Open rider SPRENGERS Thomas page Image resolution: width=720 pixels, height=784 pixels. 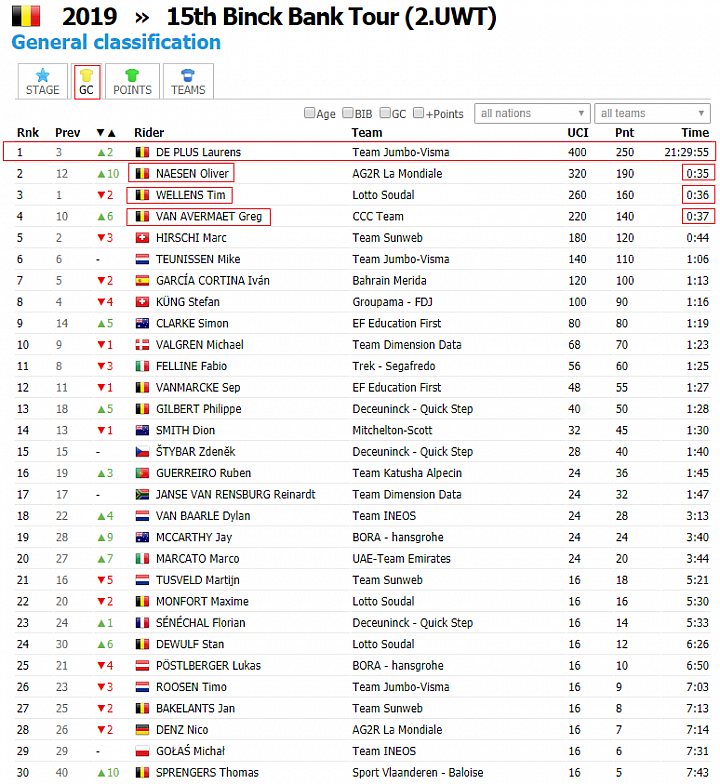tap(207, 772)
